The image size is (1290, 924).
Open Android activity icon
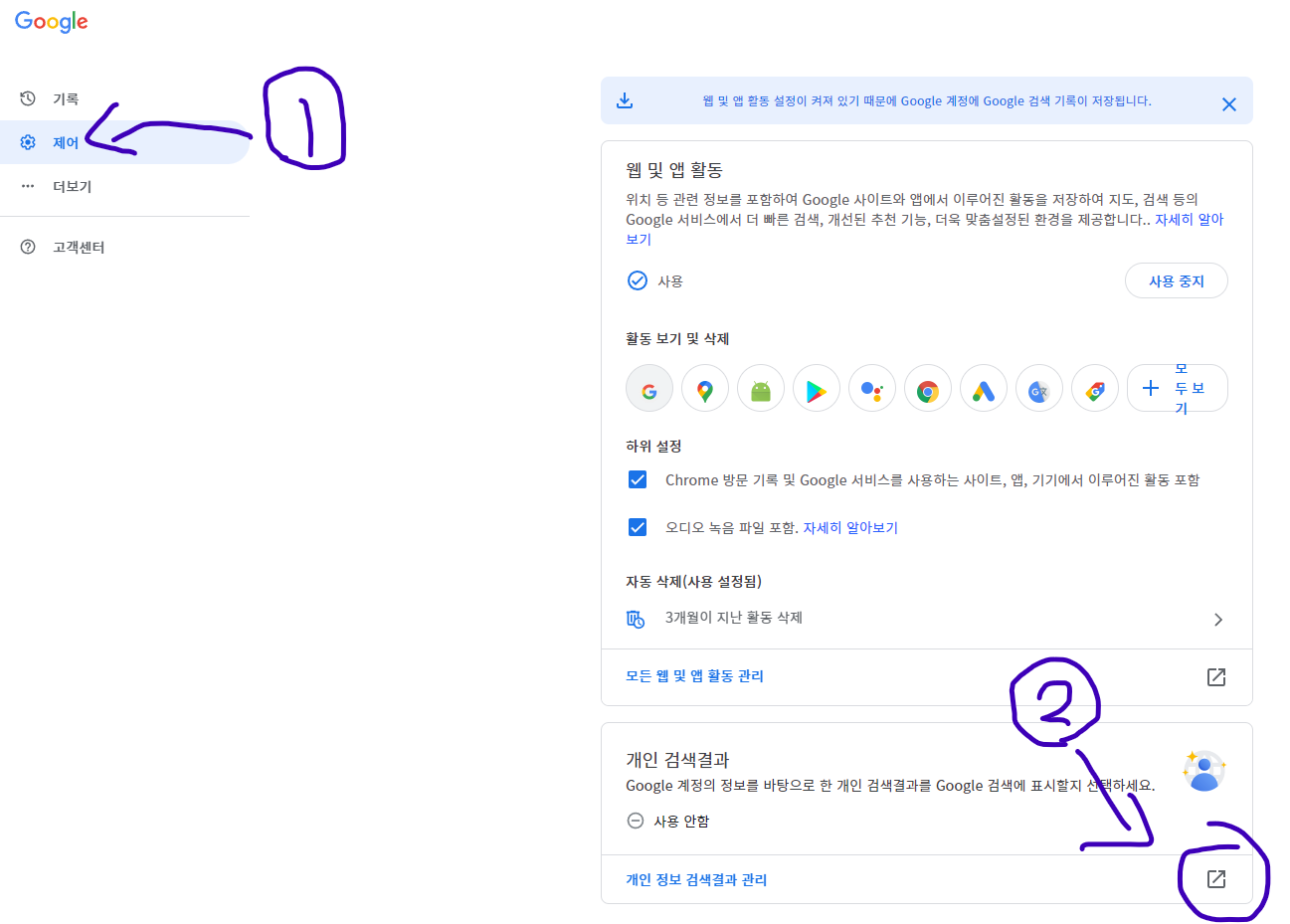(761, 389)
